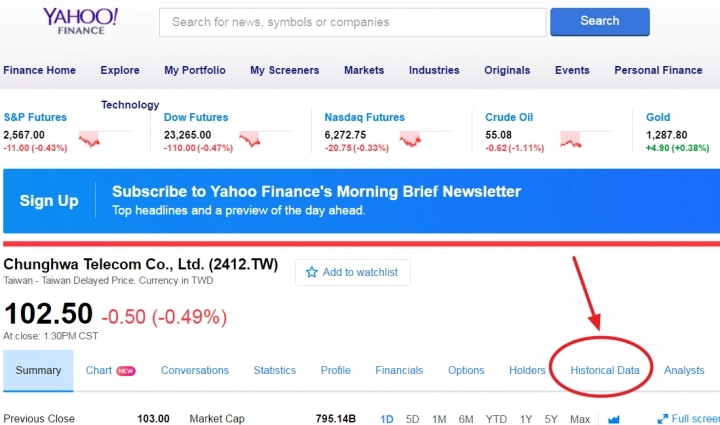Select the Max chart range
The width and height of the screenshot is (720, 425).
pos(580,419)
